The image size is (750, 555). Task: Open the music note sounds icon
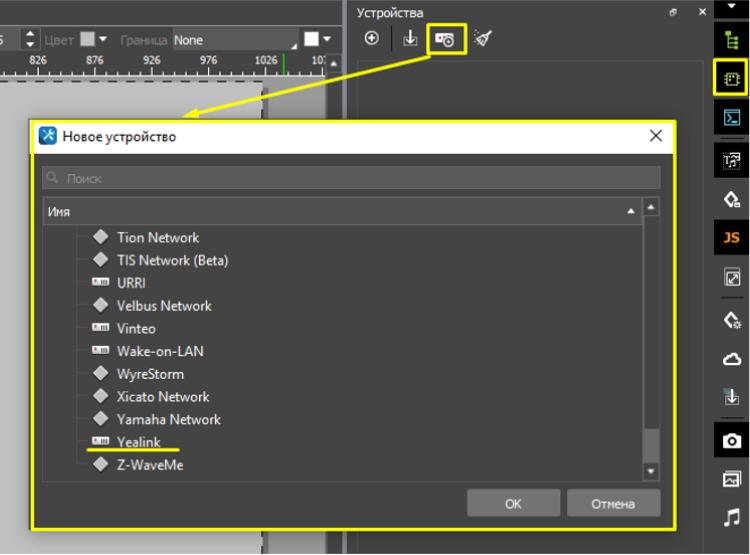click(x=731, y=518)
